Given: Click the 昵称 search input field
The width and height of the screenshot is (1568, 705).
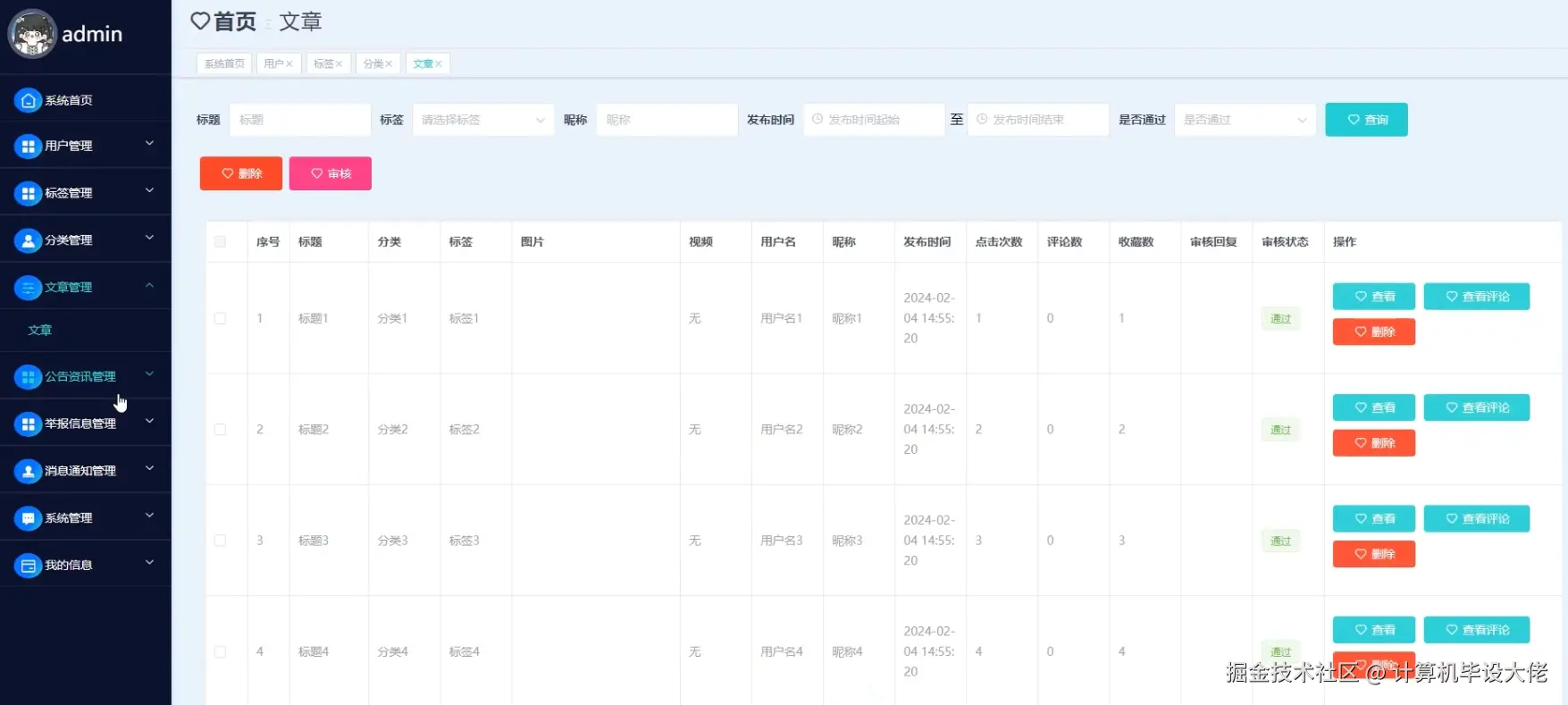Looking at the screenshot, I should pos(667,120).
